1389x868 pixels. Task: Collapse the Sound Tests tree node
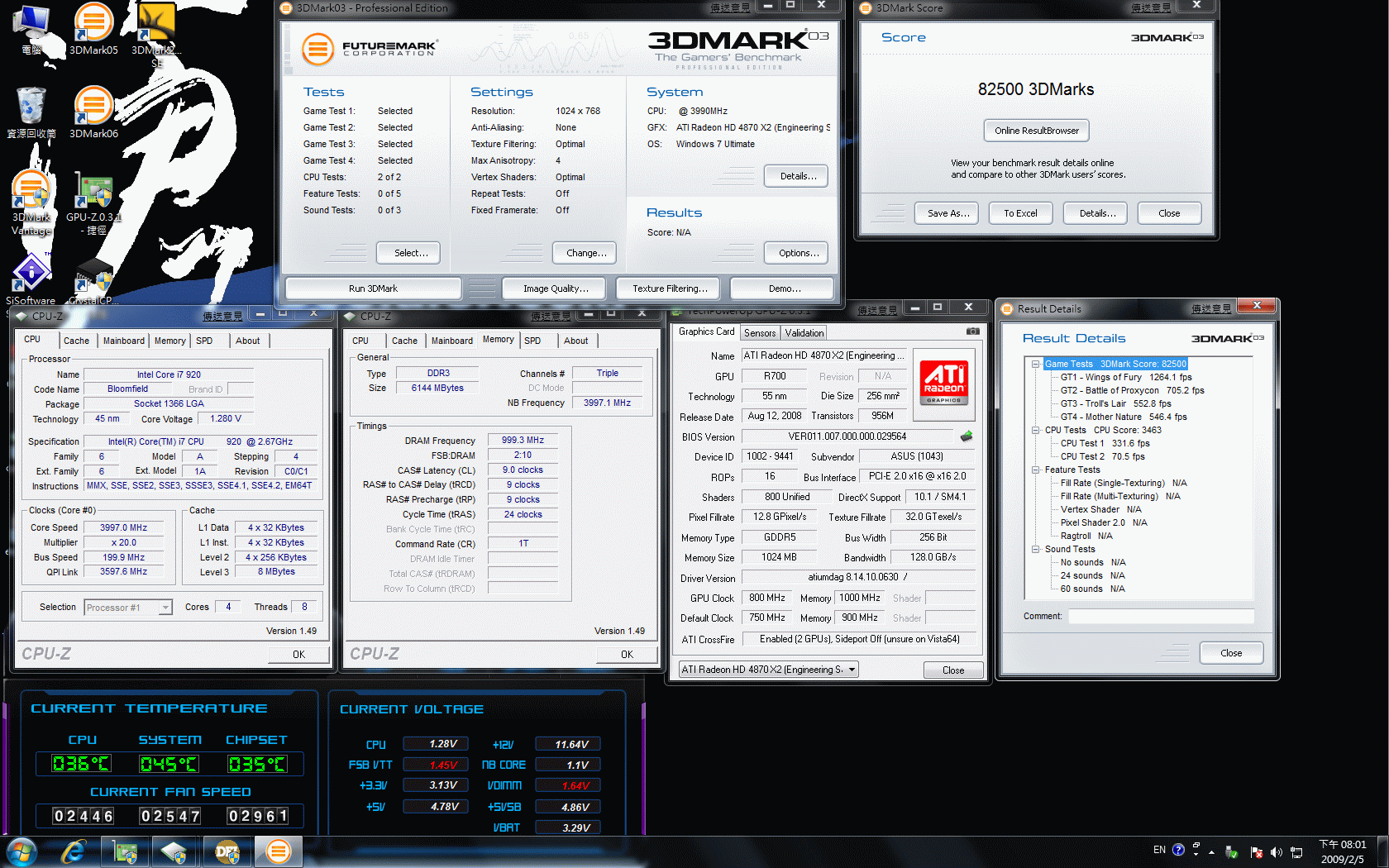point(1035,549)
